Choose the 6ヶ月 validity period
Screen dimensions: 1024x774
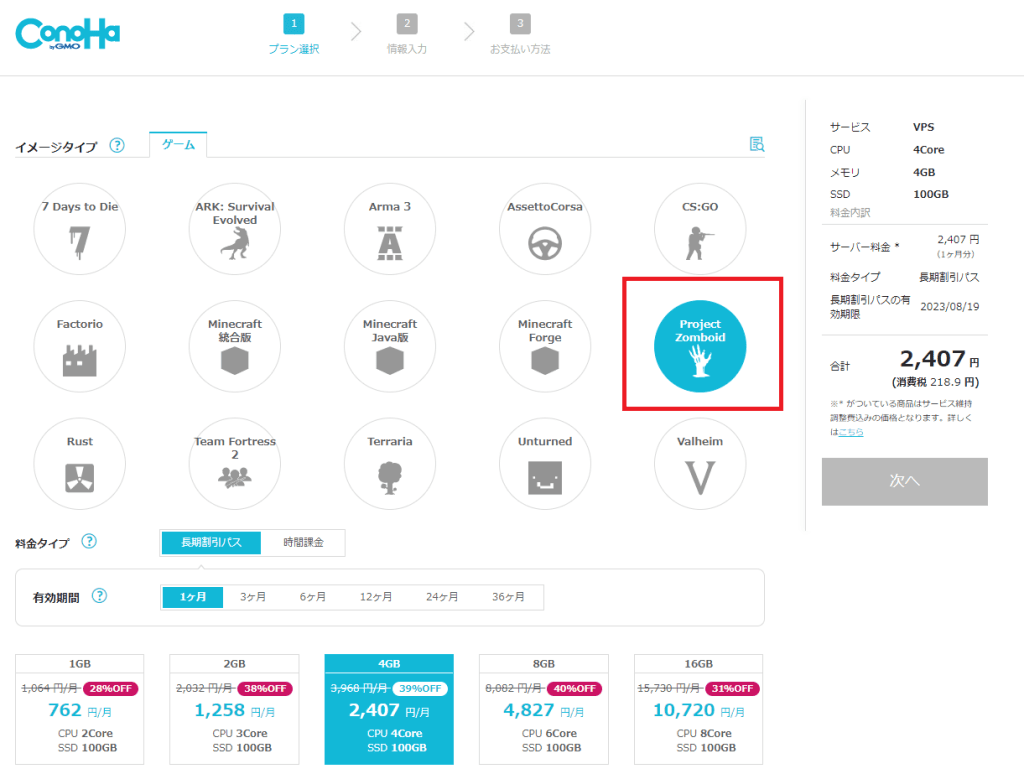coord(313,597)
